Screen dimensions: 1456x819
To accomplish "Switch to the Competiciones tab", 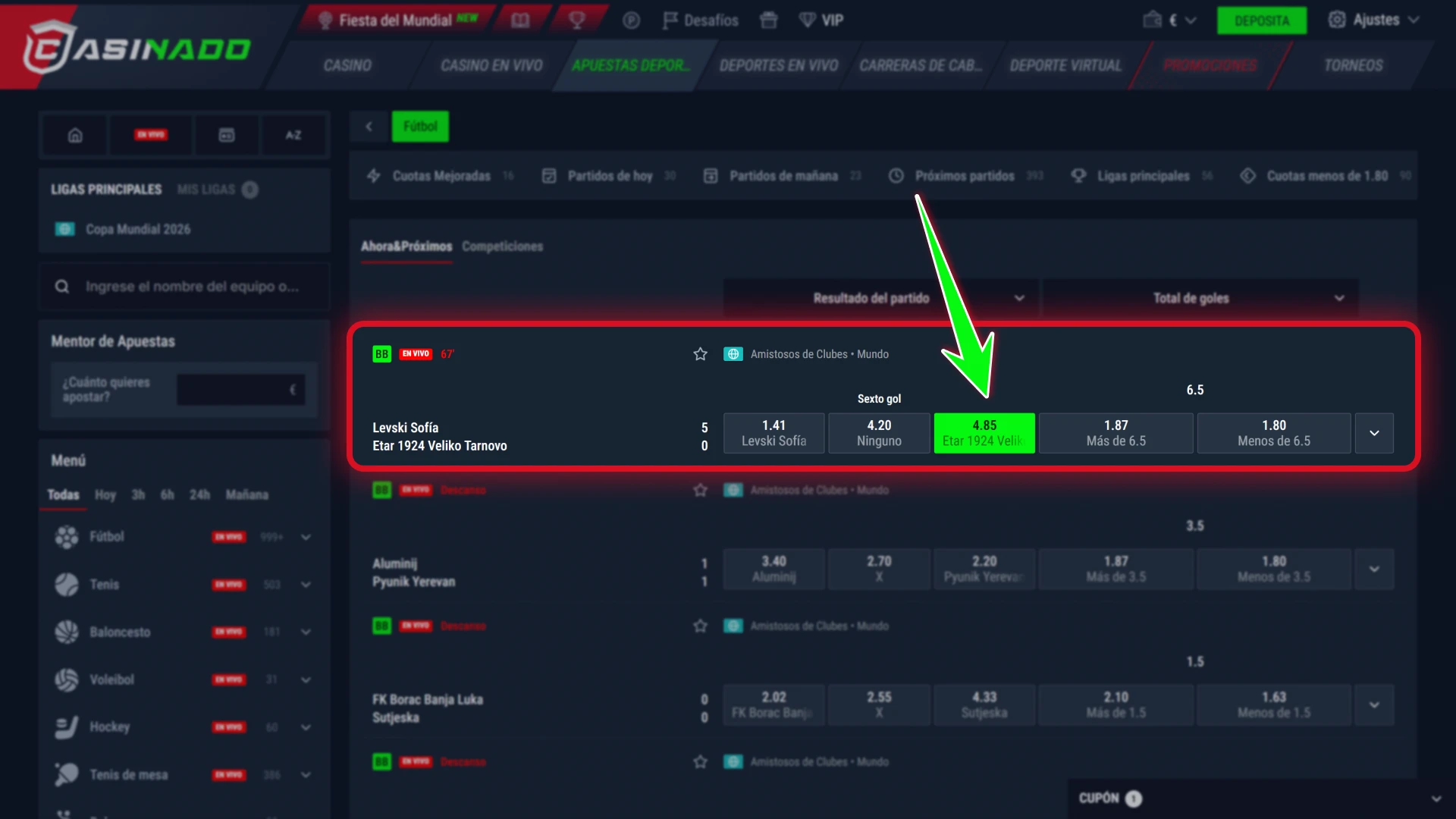I will (502, 246).
